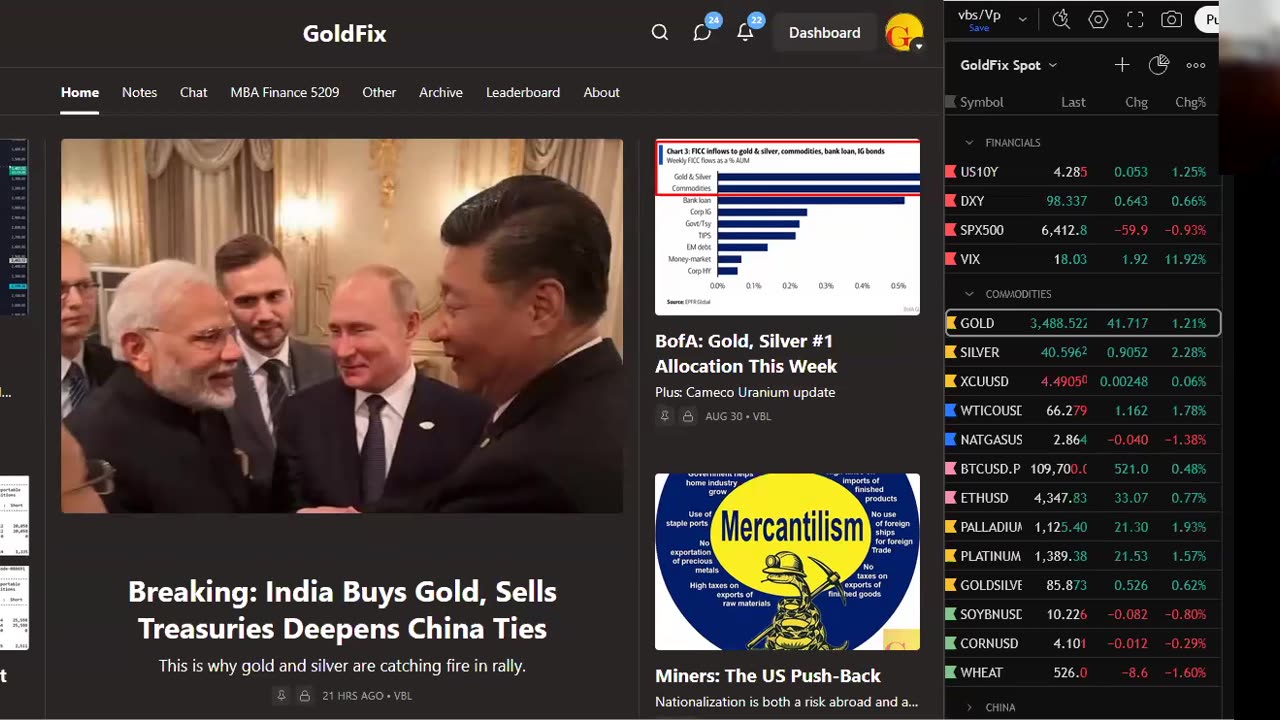
Task: Open the MBA Finance 5209 tab
Action: pos(285,92)
